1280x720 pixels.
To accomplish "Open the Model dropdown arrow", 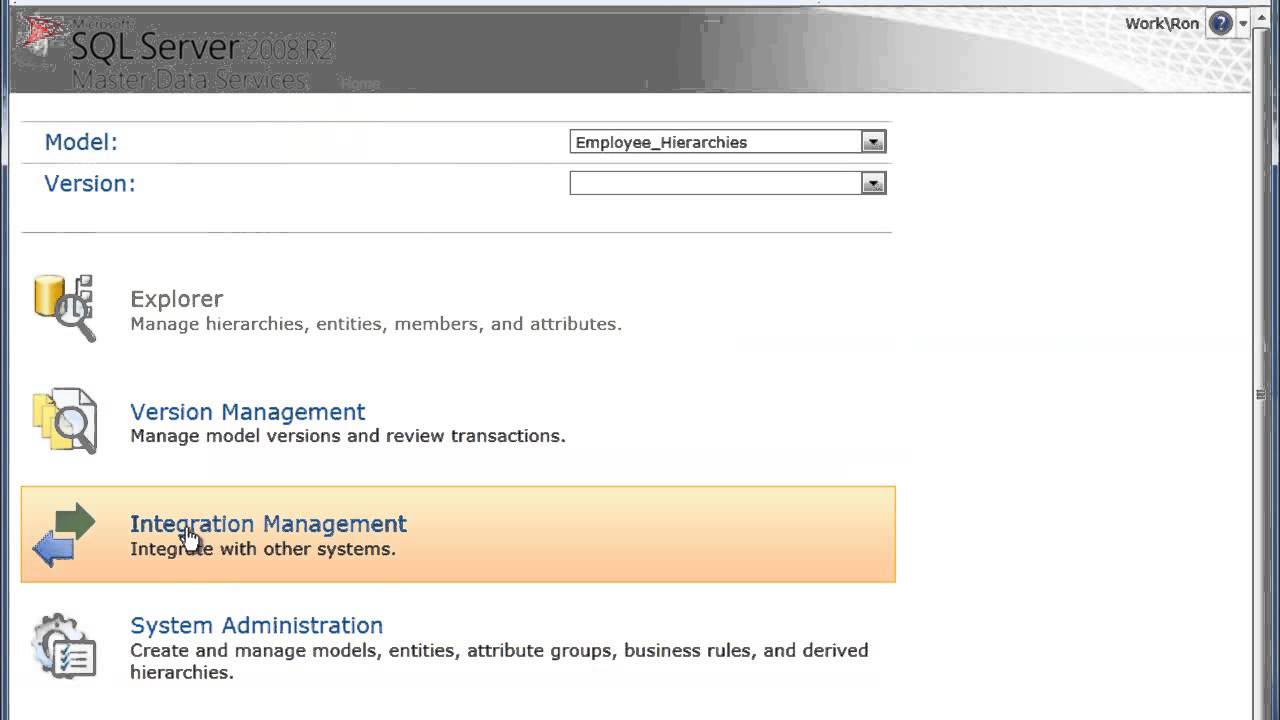I will pos(873,142).
